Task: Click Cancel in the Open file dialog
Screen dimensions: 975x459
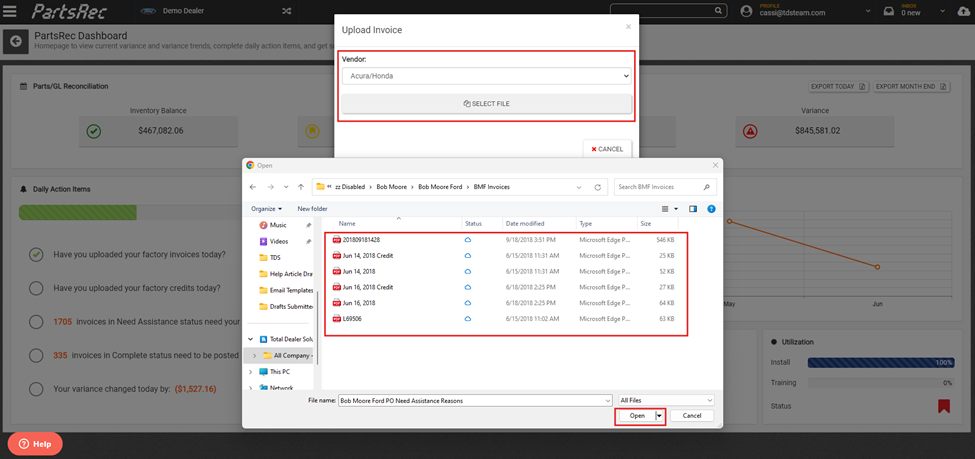Action: click(x=691, y=415)
